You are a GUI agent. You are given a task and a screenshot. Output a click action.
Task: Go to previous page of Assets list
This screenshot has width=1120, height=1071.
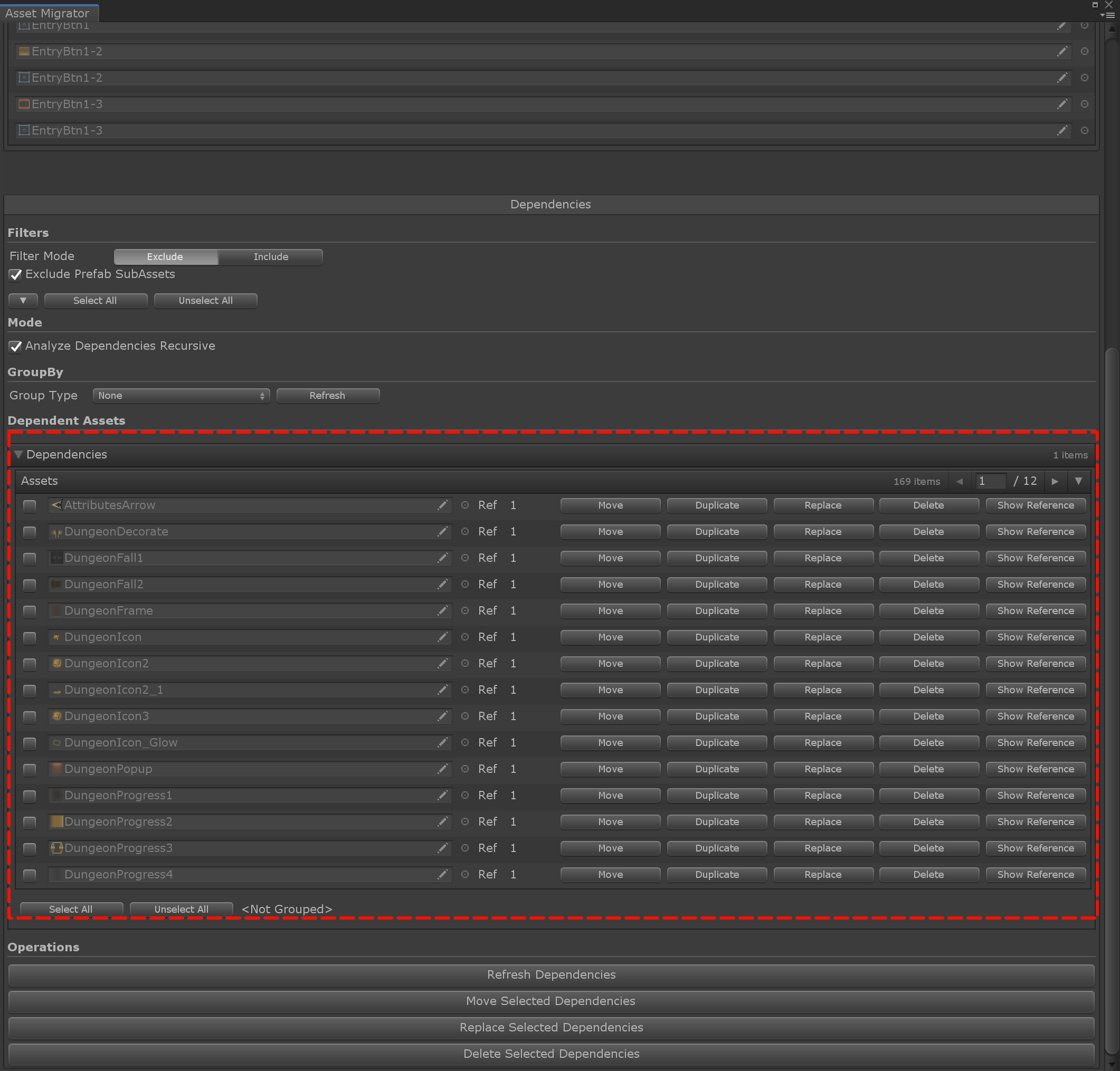click(x=960, y=481)
